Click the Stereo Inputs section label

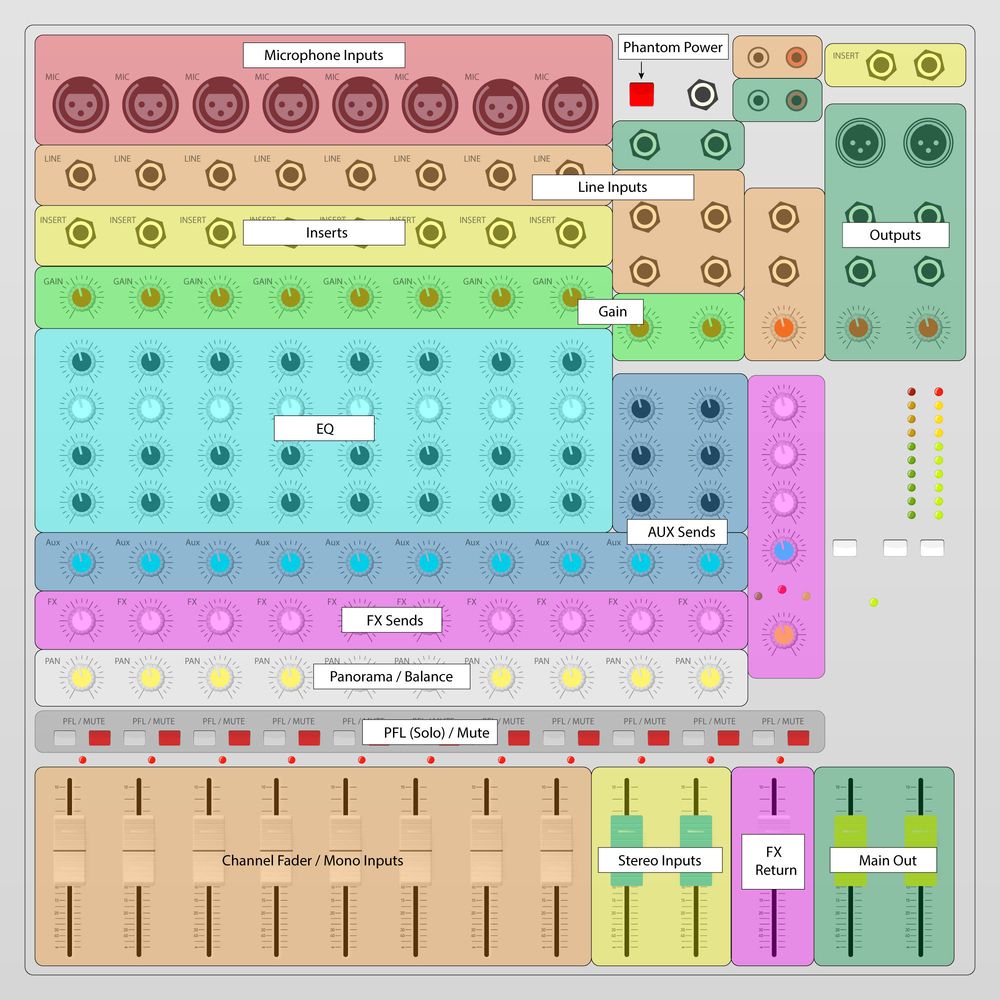click(x=659, y=860)
